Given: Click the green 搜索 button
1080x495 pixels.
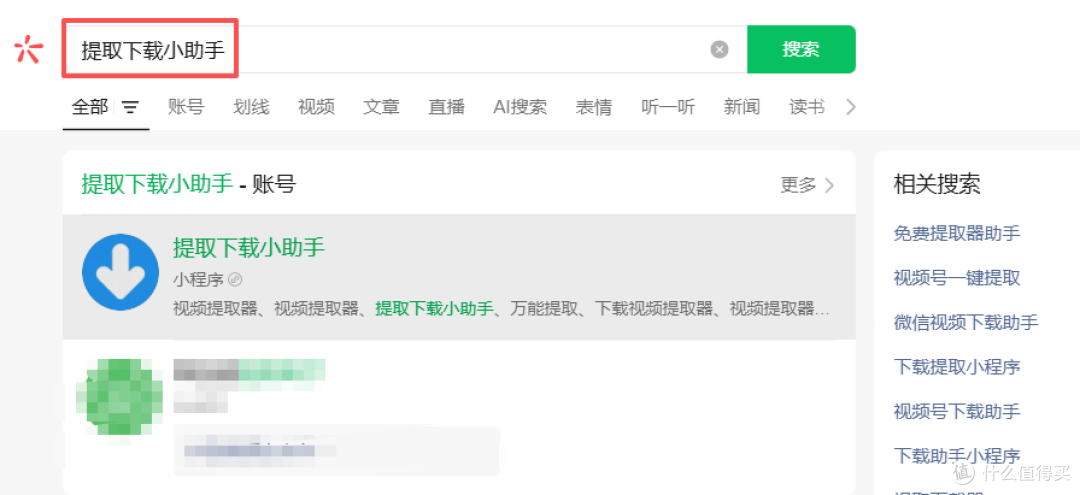Looking at the screenshot, I should (801, 50).
